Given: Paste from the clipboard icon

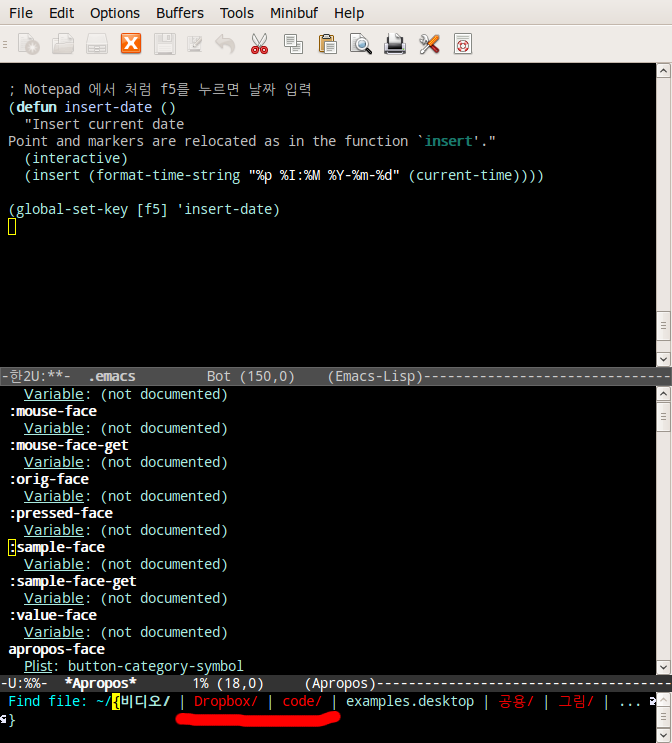Looking at the screenshot, I should pyautogui.click(x=327, y=44).
